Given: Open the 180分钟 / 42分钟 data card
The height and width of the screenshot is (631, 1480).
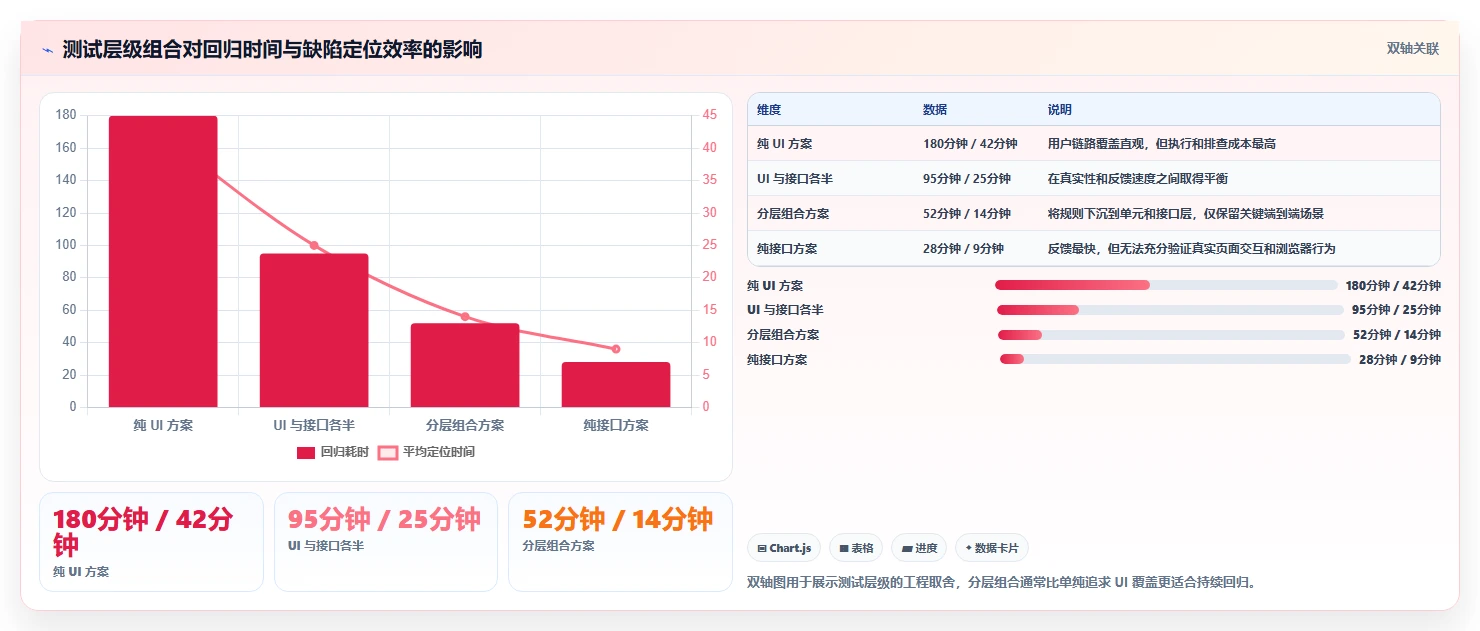Looking at the screenshot, I should [x=151, y=542].
